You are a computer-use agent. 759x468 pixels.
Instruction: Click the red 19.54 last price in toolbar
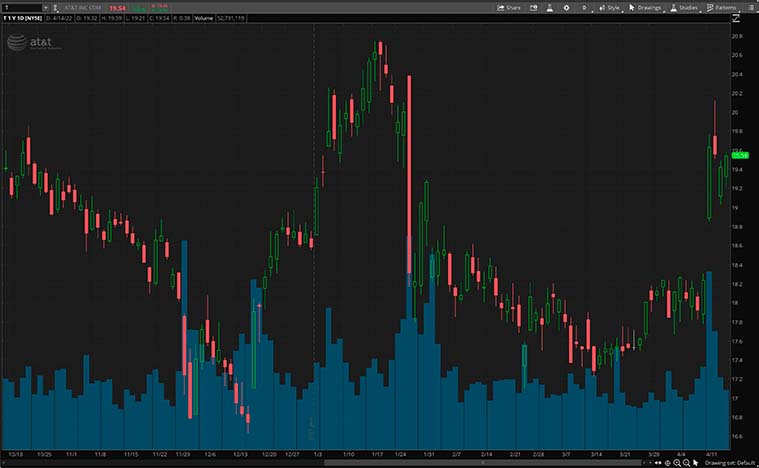point(117,8)
